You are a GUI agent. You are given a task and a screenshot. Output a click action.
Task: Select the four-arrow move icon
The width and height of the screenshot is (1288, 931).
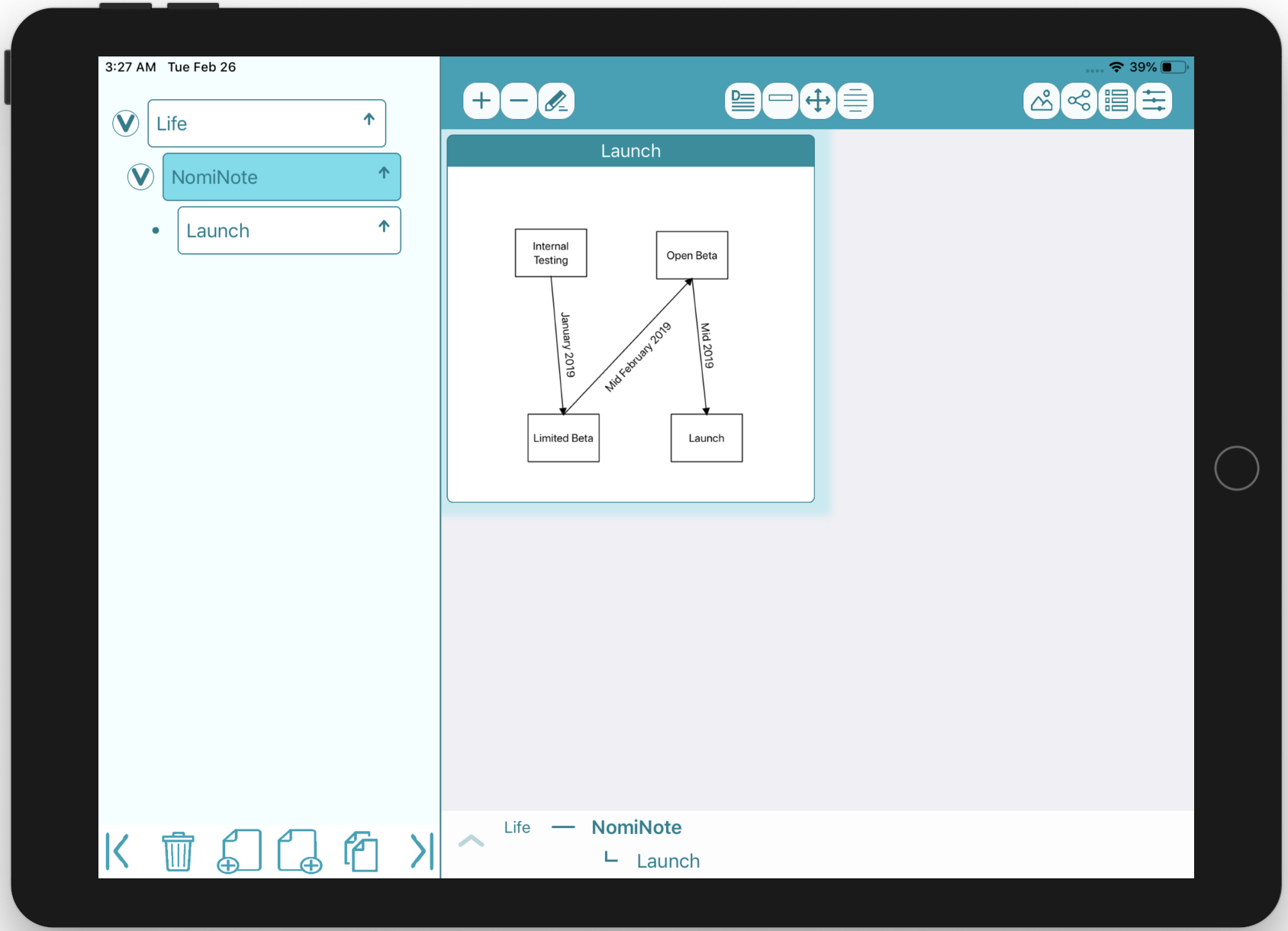(818, 101)
